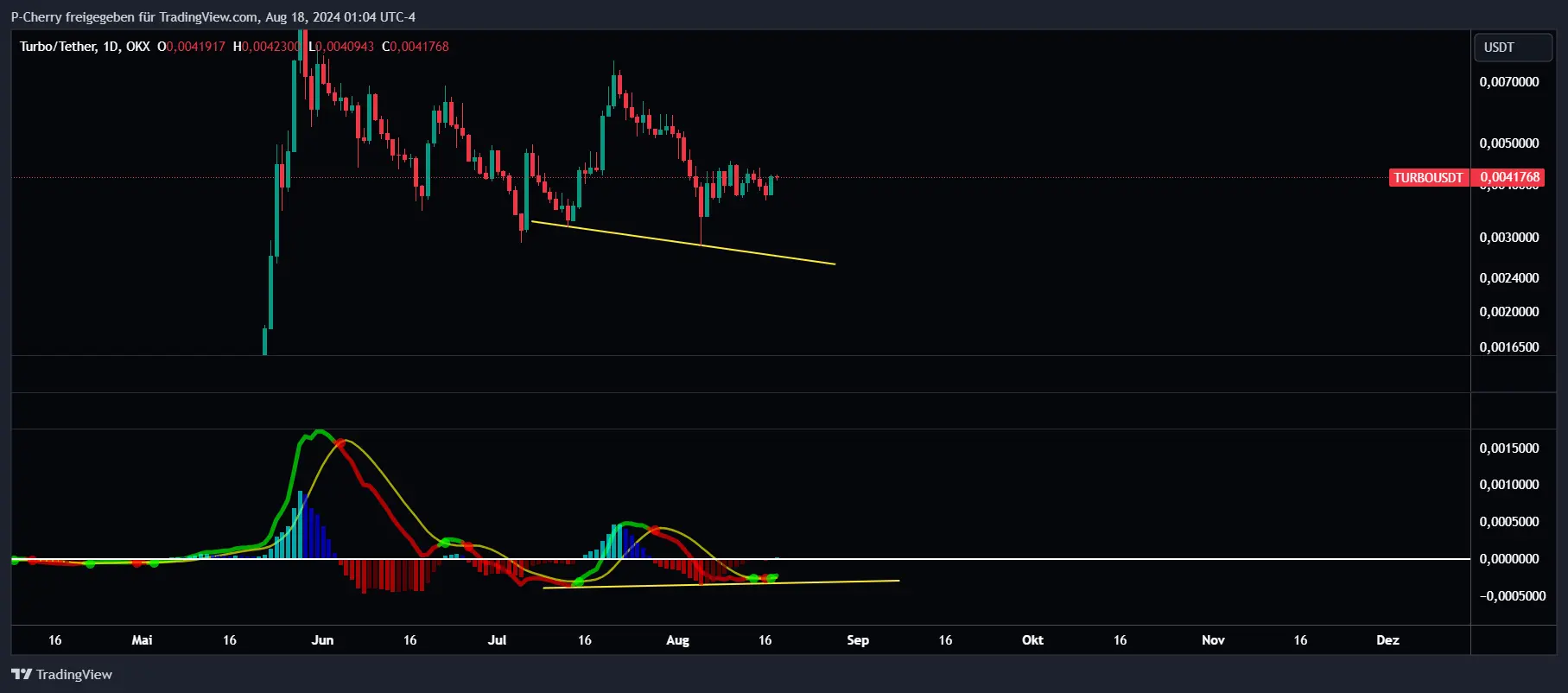Click the green MACD peak near Jun
The width and height of the screenshot is (1568, 693).
point(321,432)
